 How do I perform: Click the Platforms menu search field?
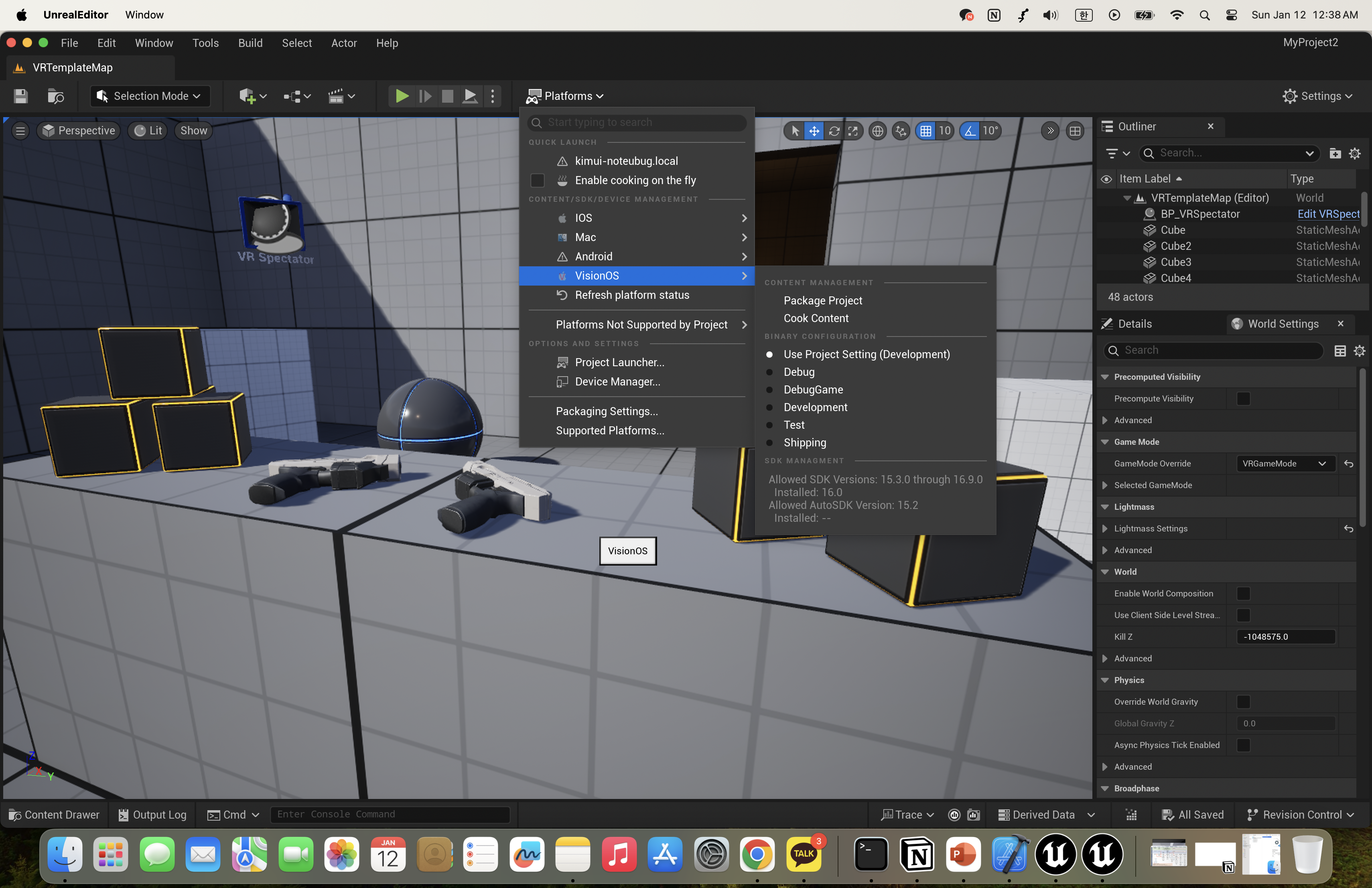coord(636,122)
